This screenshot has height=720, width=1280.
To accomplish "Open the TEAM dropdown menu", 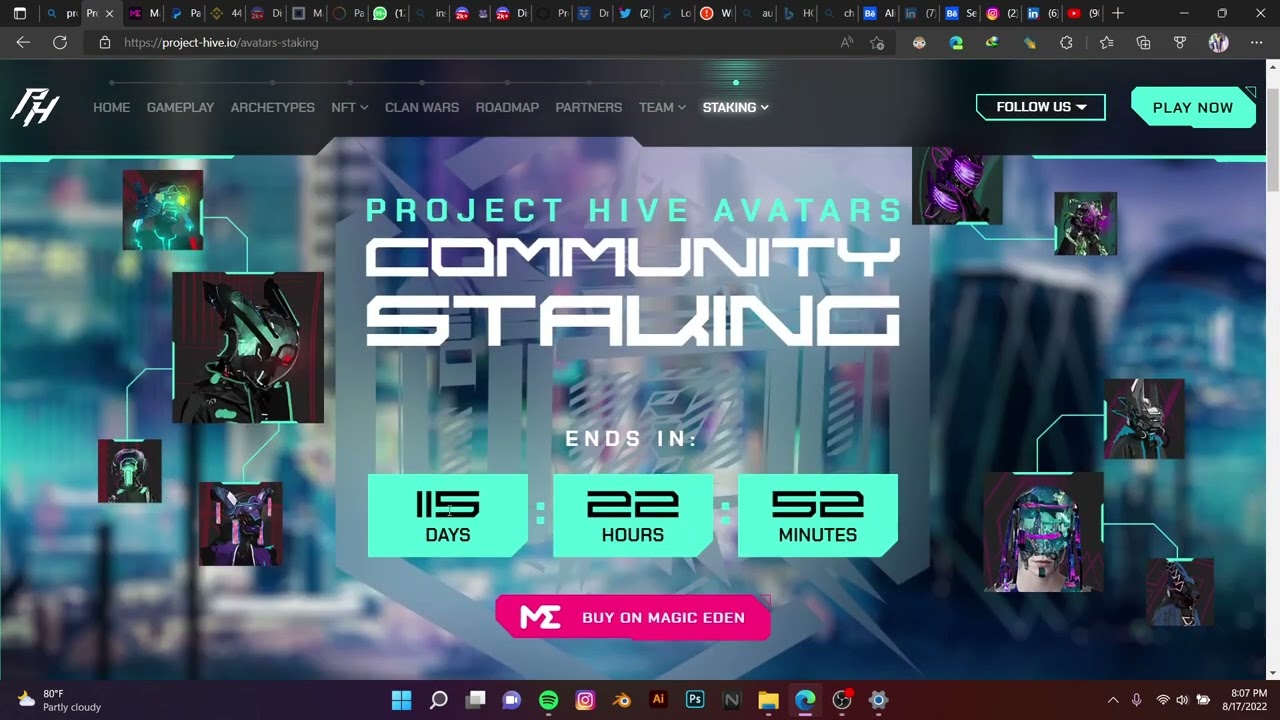I will point(662,107).
